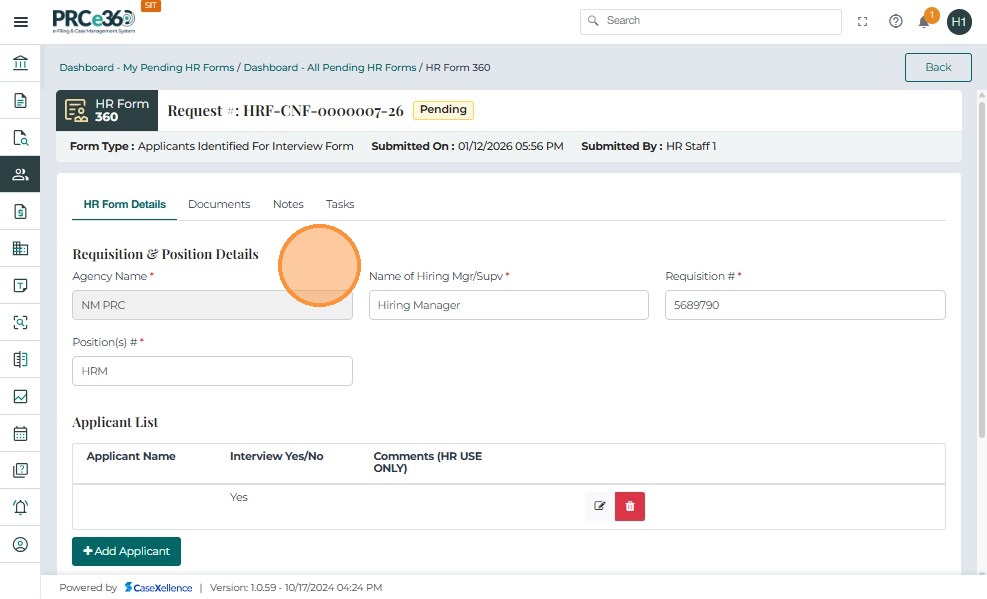Click the notifications bell in header

point(925,21)
